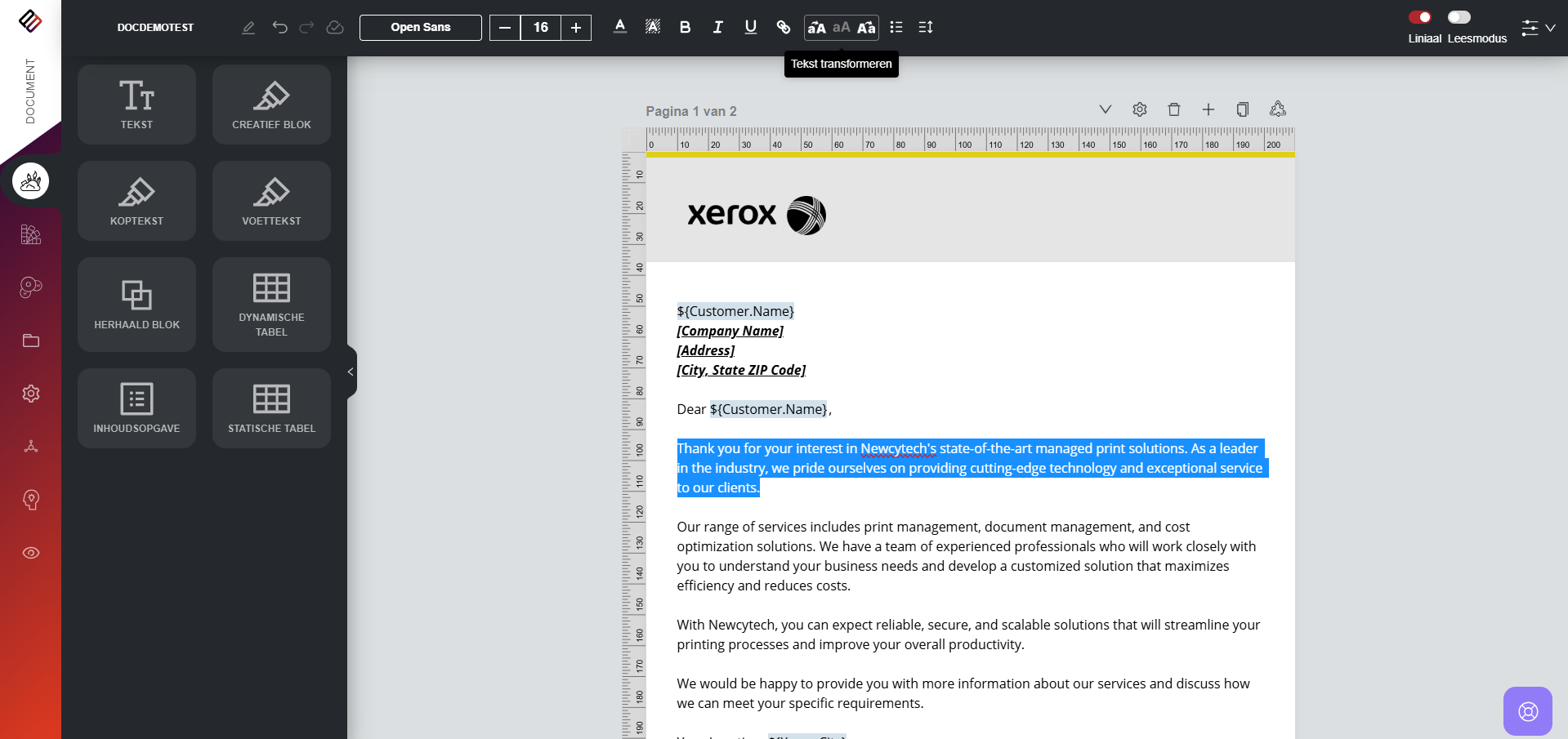
Task: Open the bulleted list tool
Action: (x=896, y=27)
